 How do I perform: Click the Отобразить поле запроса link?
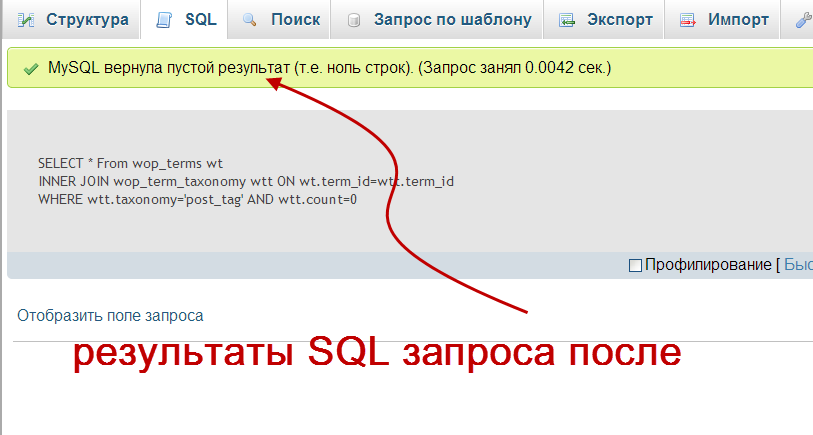point(110,315)
